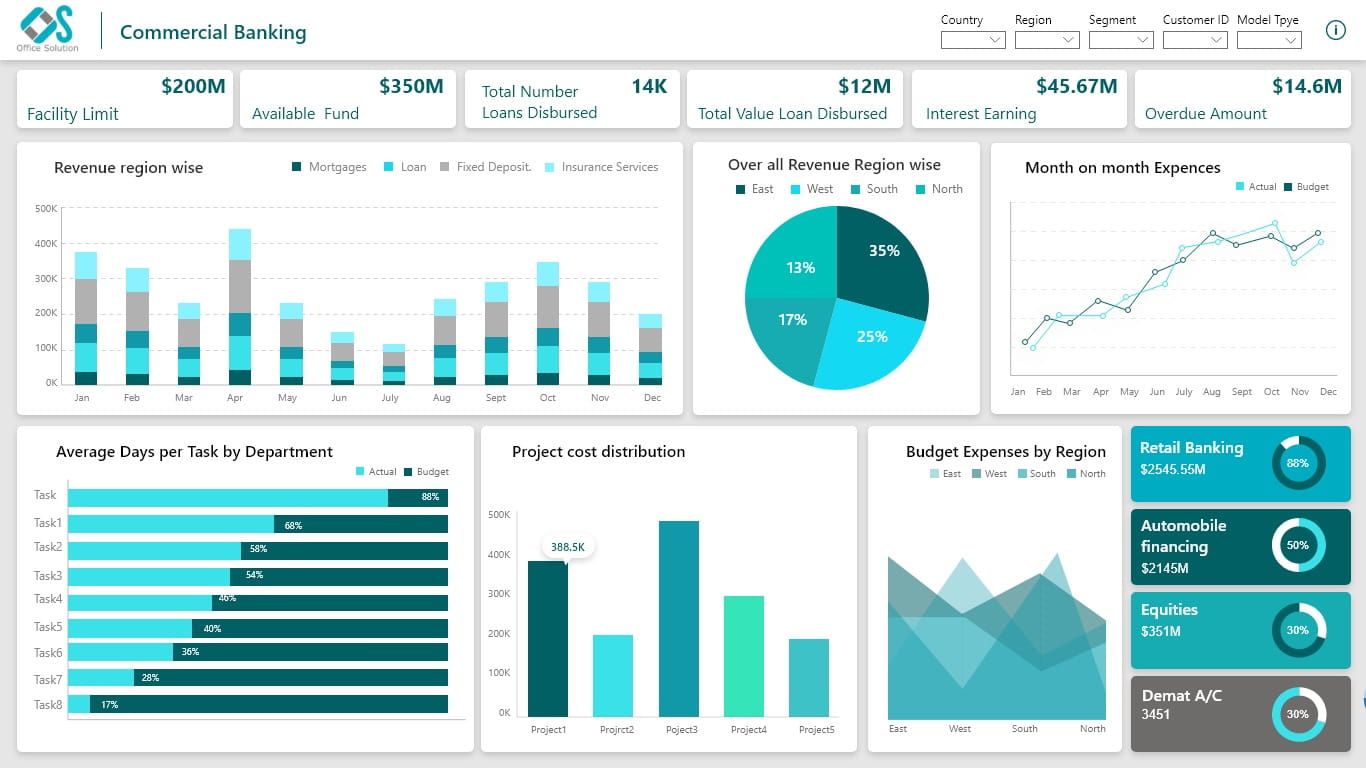1366x768 pixels.
Task: Click the Demat A/C donut icon
Action: click(1298, 714)
